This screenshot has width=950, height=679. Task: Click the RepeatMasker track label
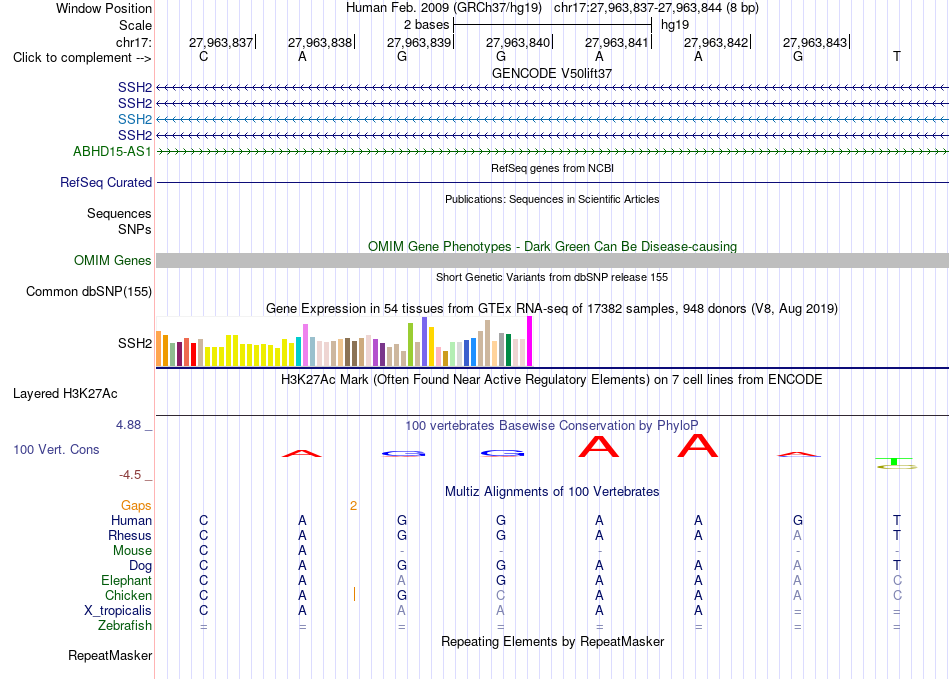[110, 655]
